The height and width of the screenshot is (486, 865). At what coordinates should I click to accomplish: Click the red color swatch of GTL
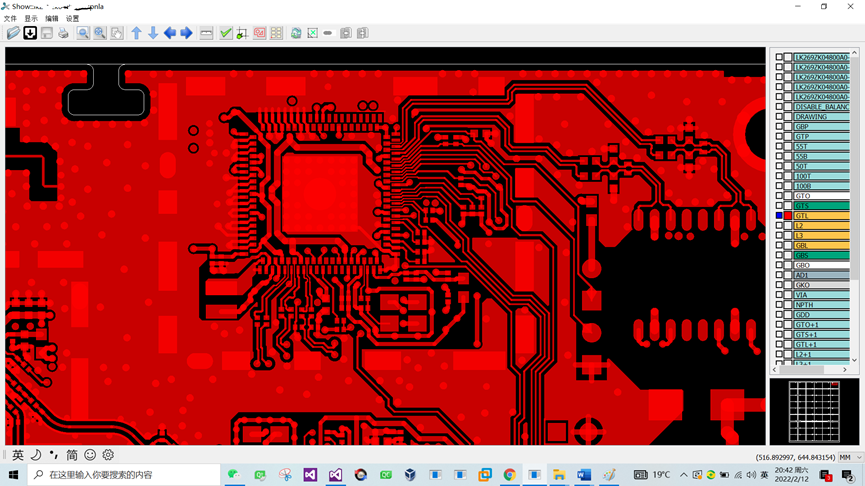point(788,216)
